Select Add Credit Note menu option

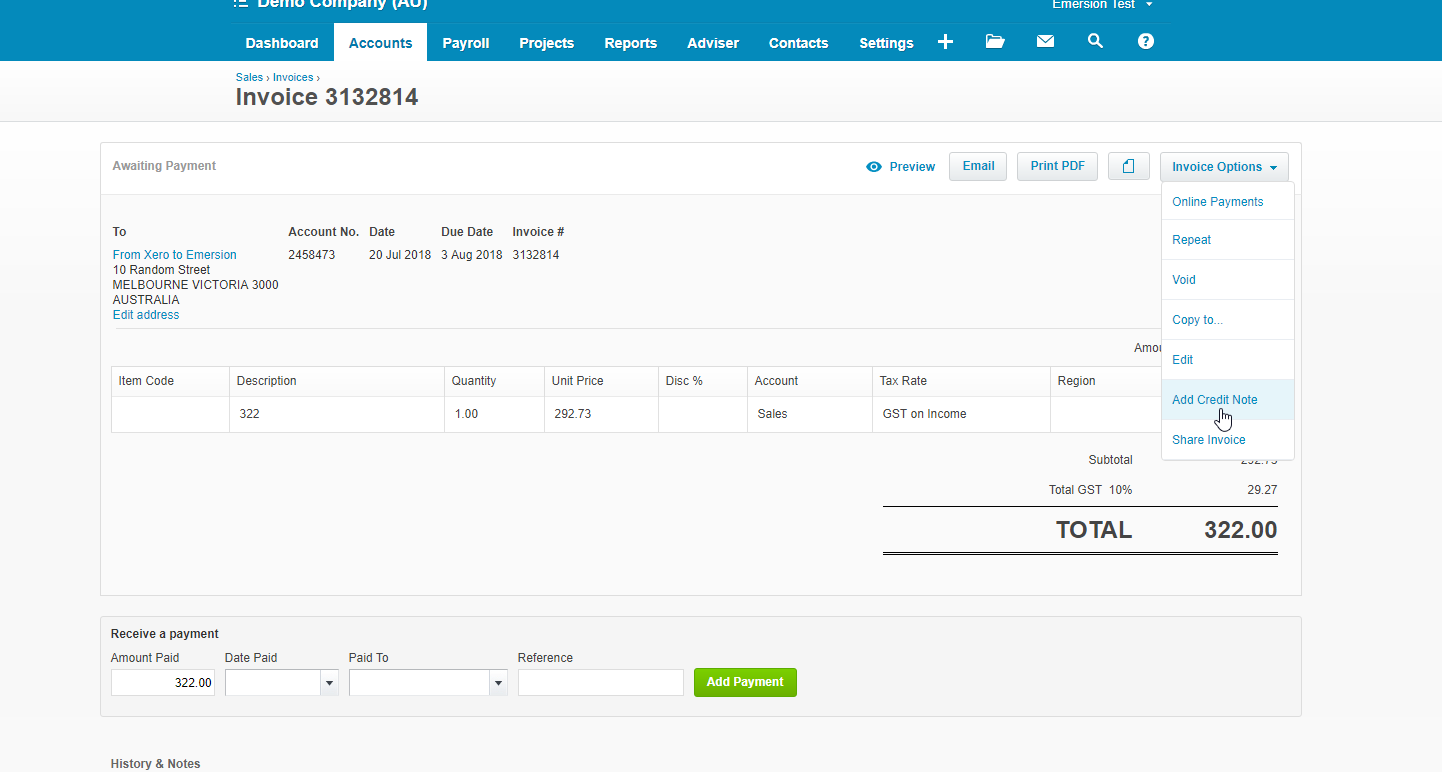click(1214, 400)
